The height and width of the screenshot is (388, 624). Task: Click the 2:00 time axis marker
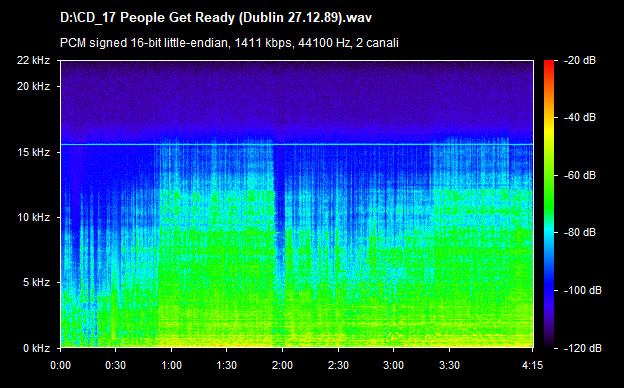(x=282, y=365)
